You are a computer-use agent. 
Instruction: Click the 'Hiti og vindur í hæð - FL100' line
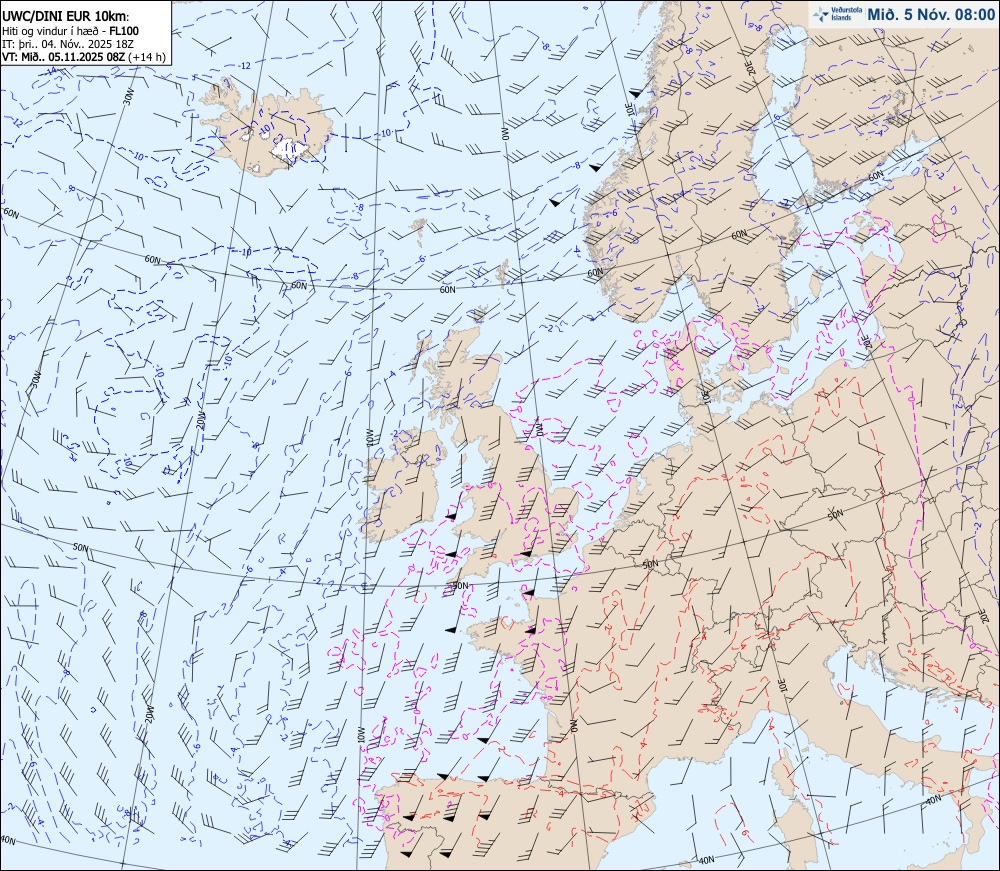tap(70, 31)
